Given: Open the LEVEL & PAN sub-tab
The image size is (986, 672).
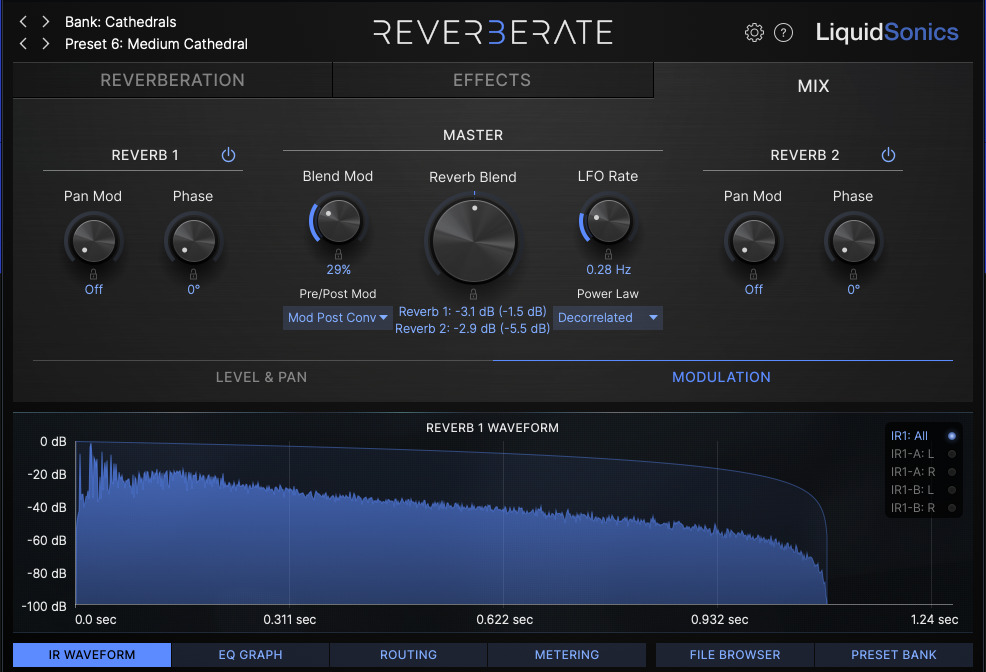Looking at the screenshot, I should pos(262,377).
